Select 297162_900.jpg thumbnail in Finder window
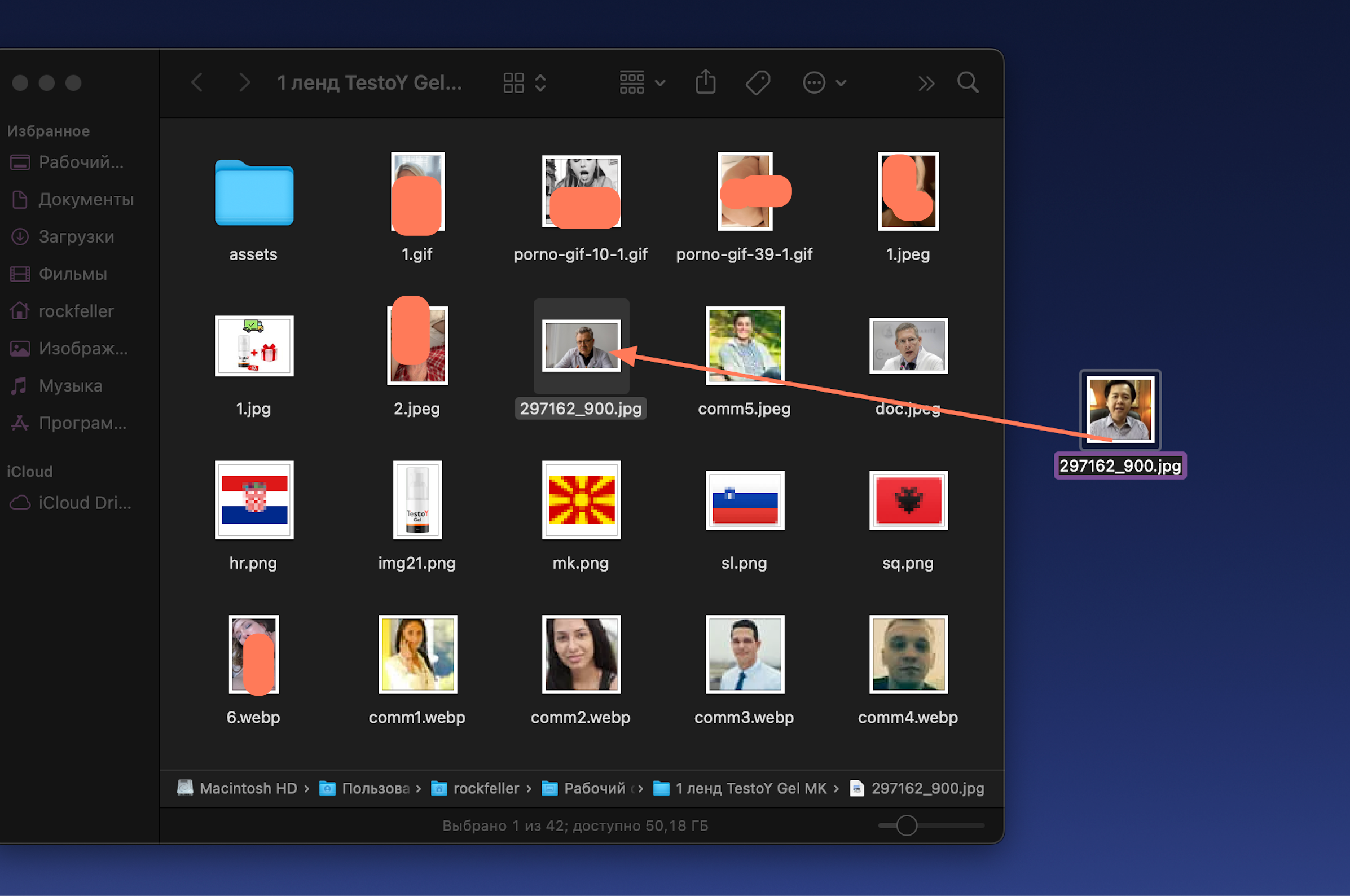This screenshot has width=1350, height=896. coord(581,345)
